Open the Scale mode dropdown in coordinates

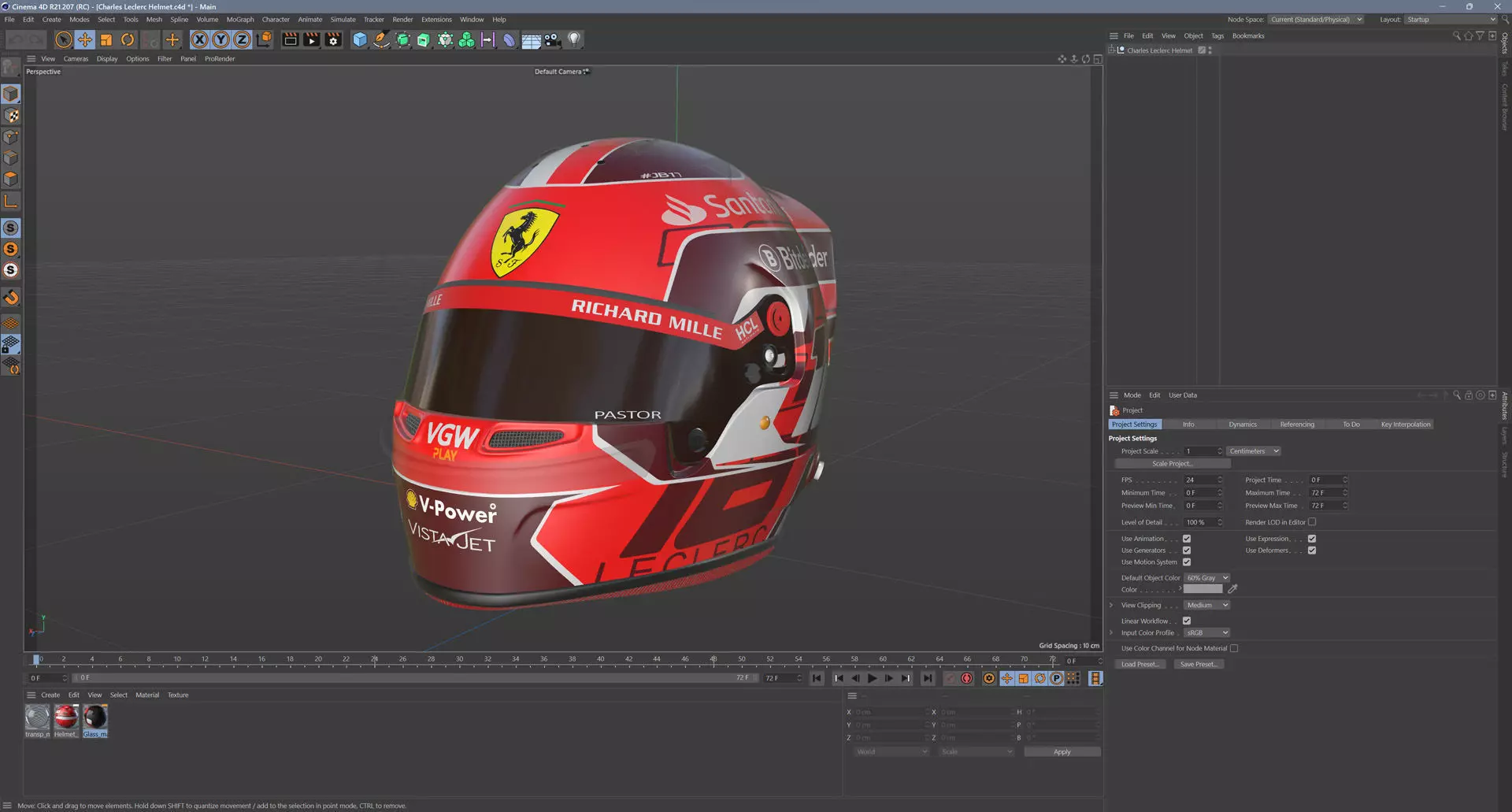pos(976,751)
